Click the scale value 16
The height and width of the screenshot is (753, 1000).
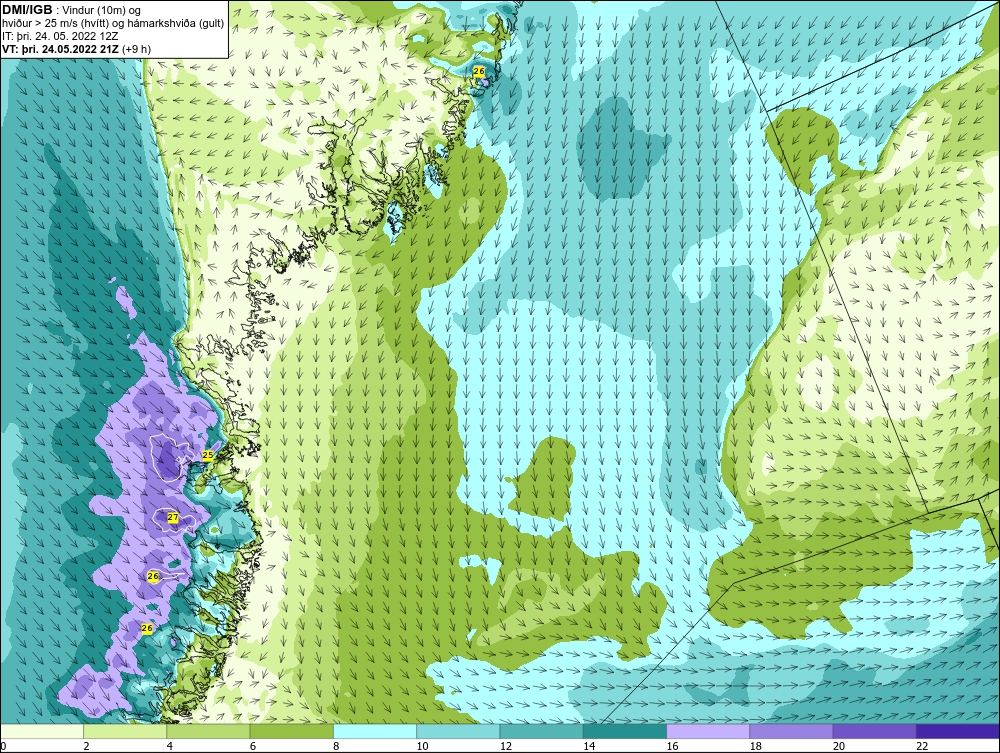672,747
